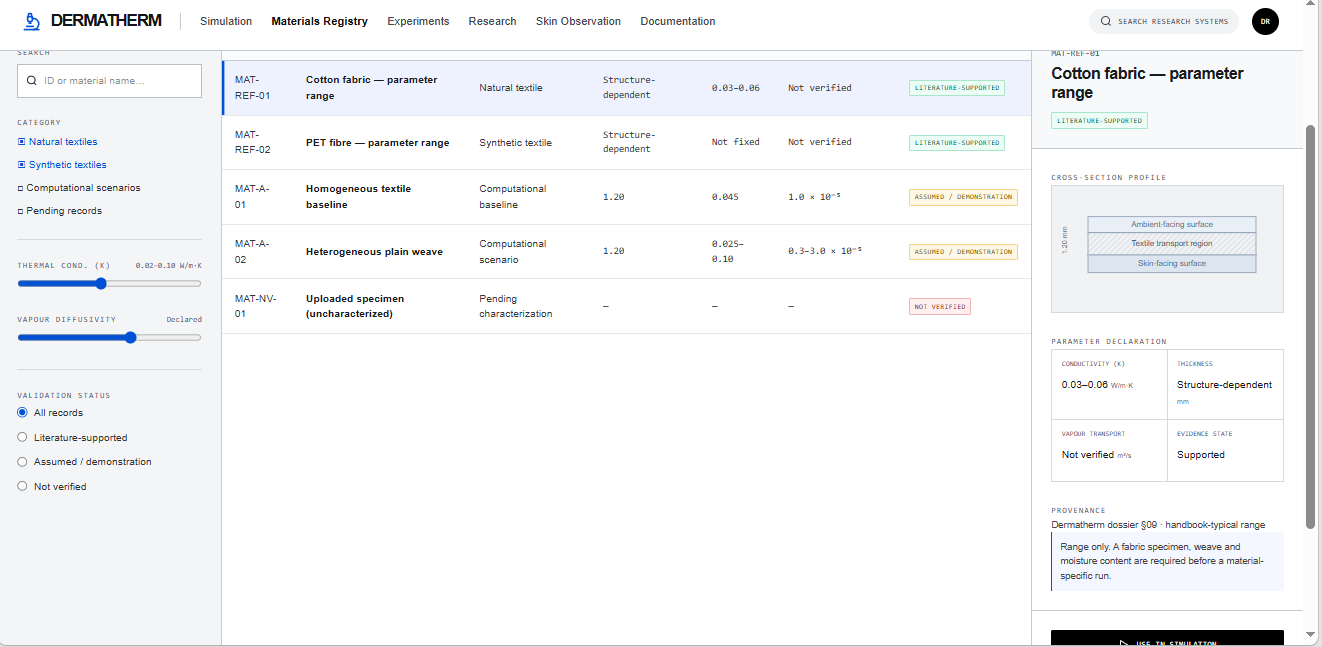Click the Use in Simulation button

pyautogui.click(x=1167, y=640)
